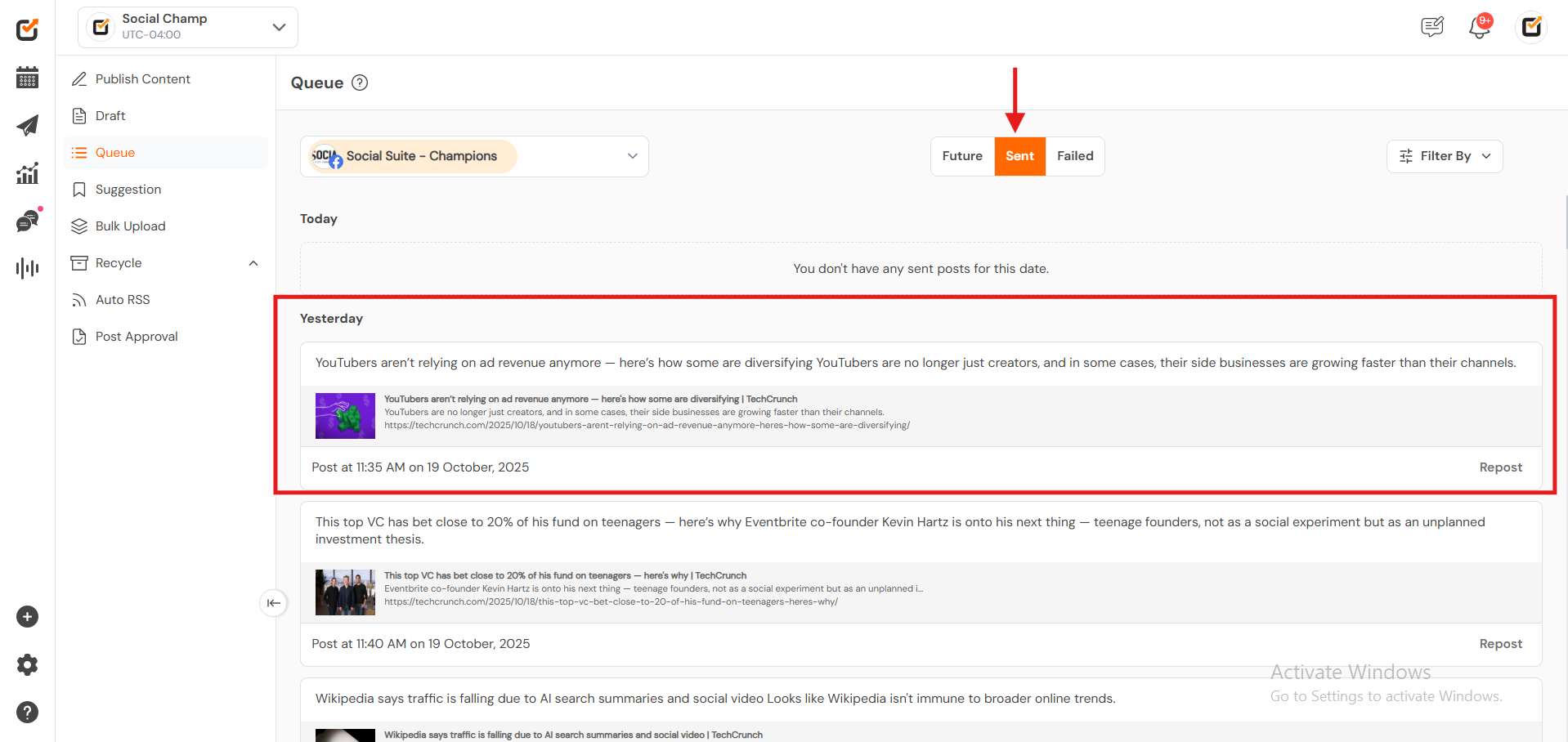1568x742 pixels.
Task: Click the help question mark icon
Action: (x=27, y=712)
